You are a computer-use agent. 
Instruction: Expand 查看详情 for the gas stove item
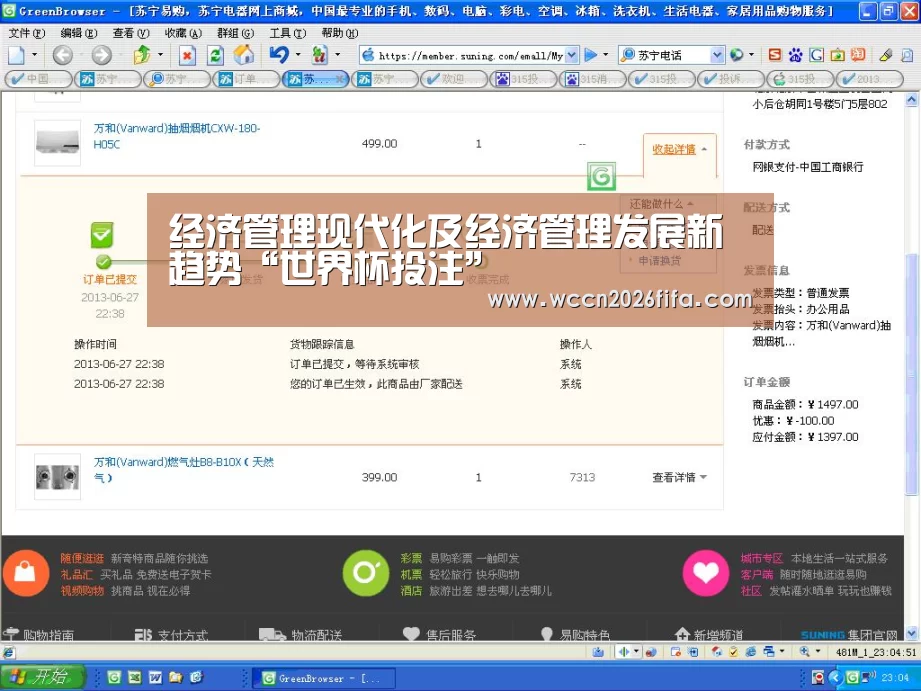680,477
